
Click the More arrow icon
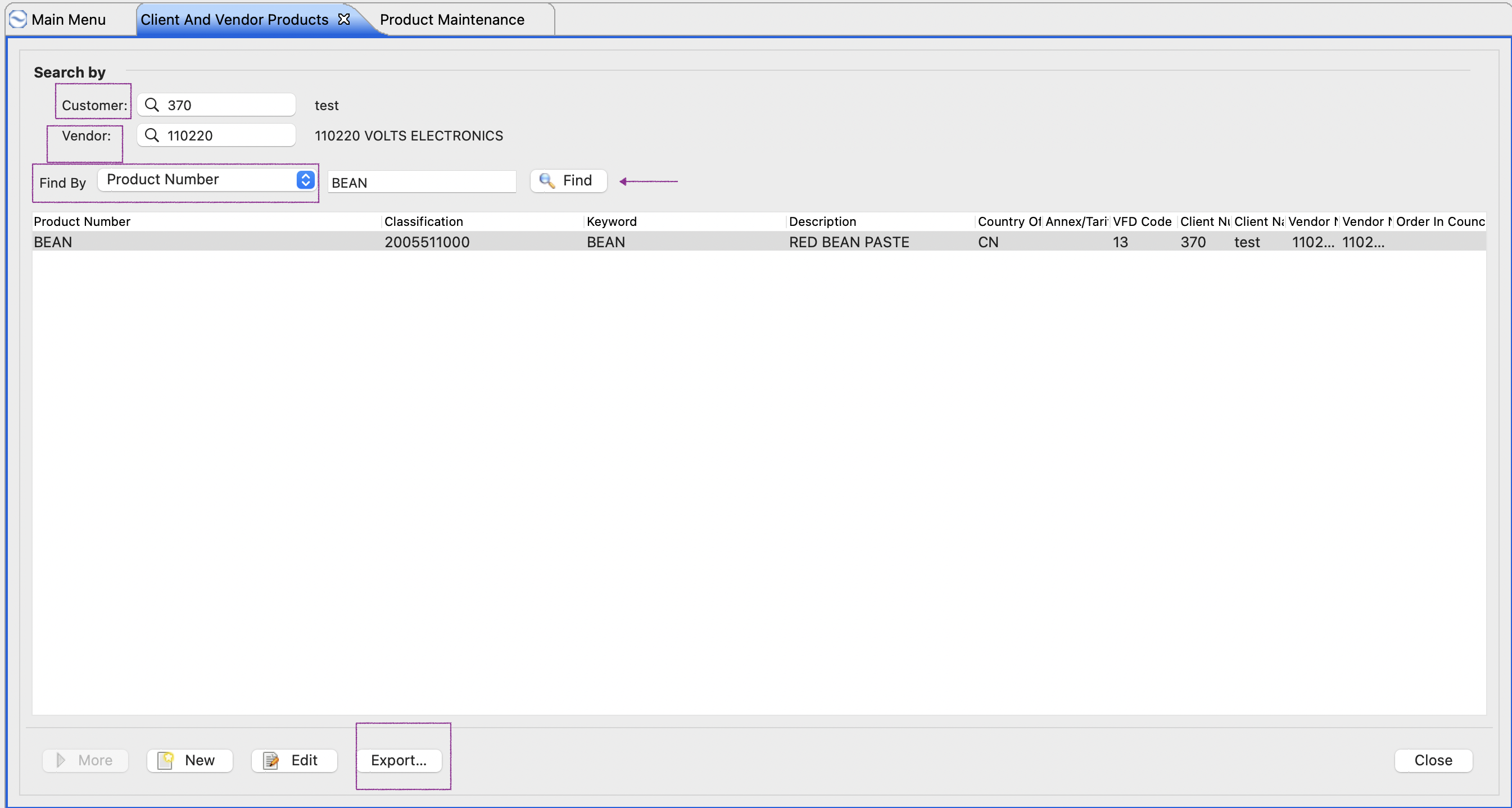[x=61, y=760]
